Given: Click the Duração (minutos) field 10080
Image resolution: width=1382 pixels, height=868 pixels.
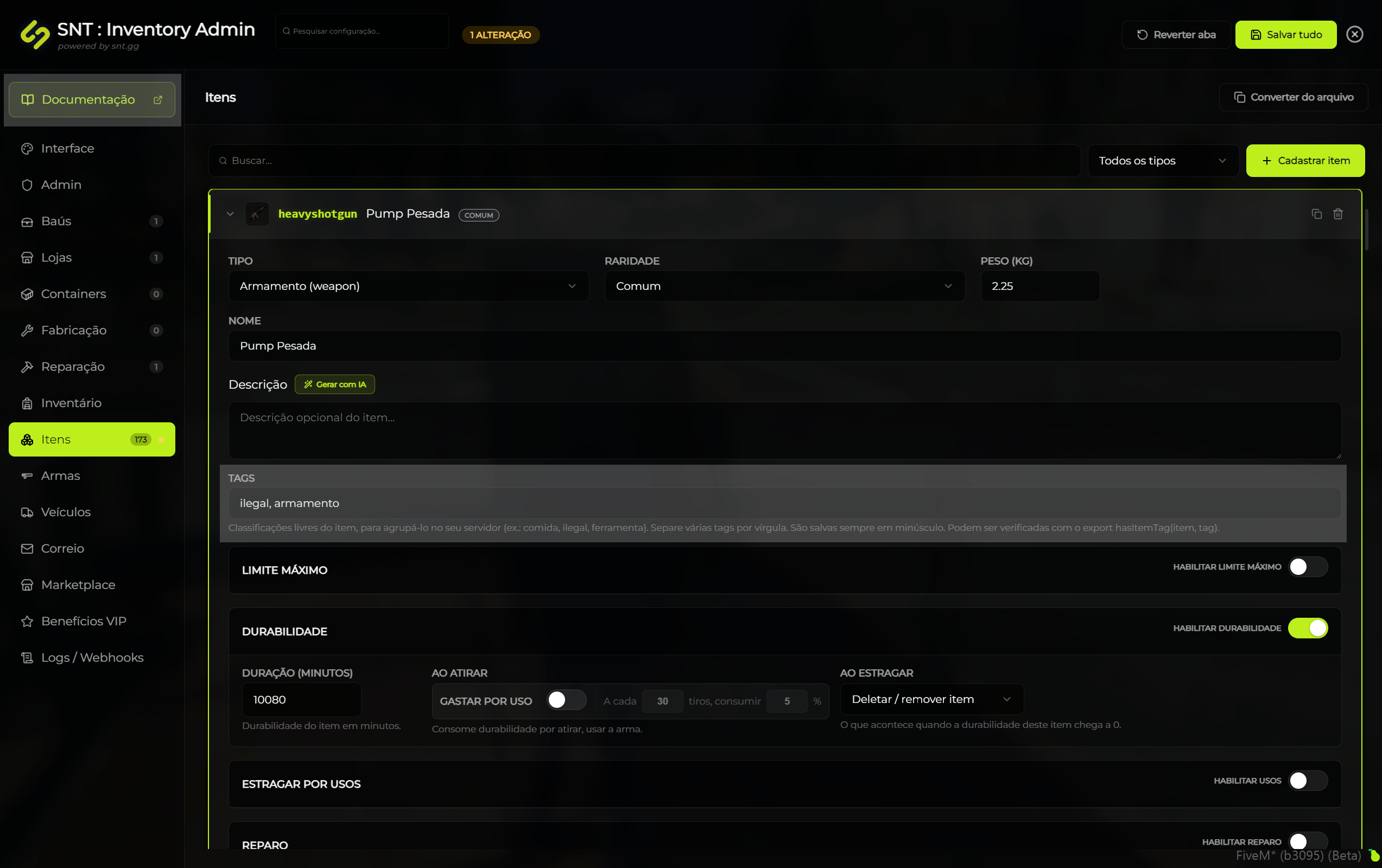Looking at the screenshot, I should pos(301,700).
